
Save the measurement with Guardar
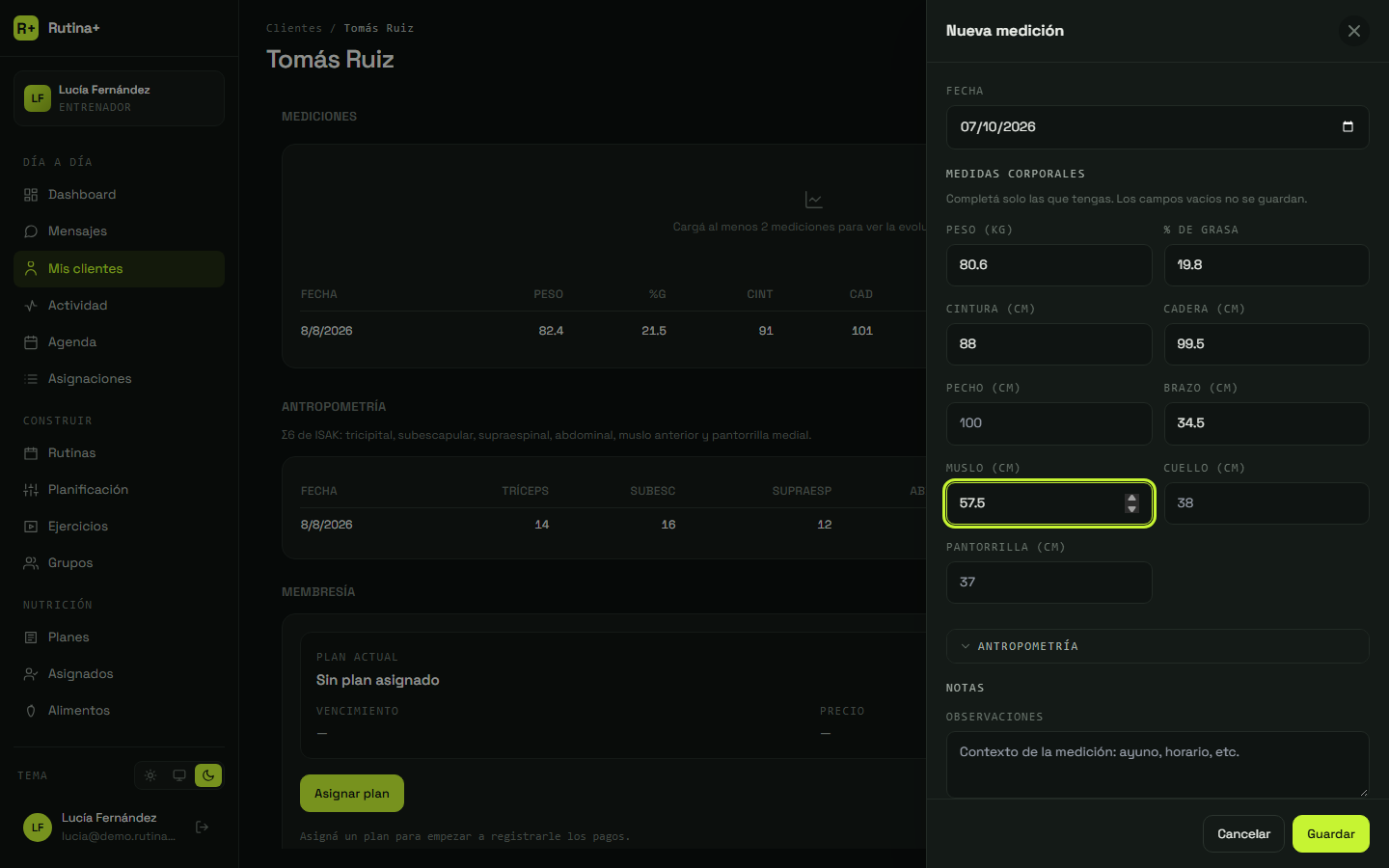[1331, 834]
